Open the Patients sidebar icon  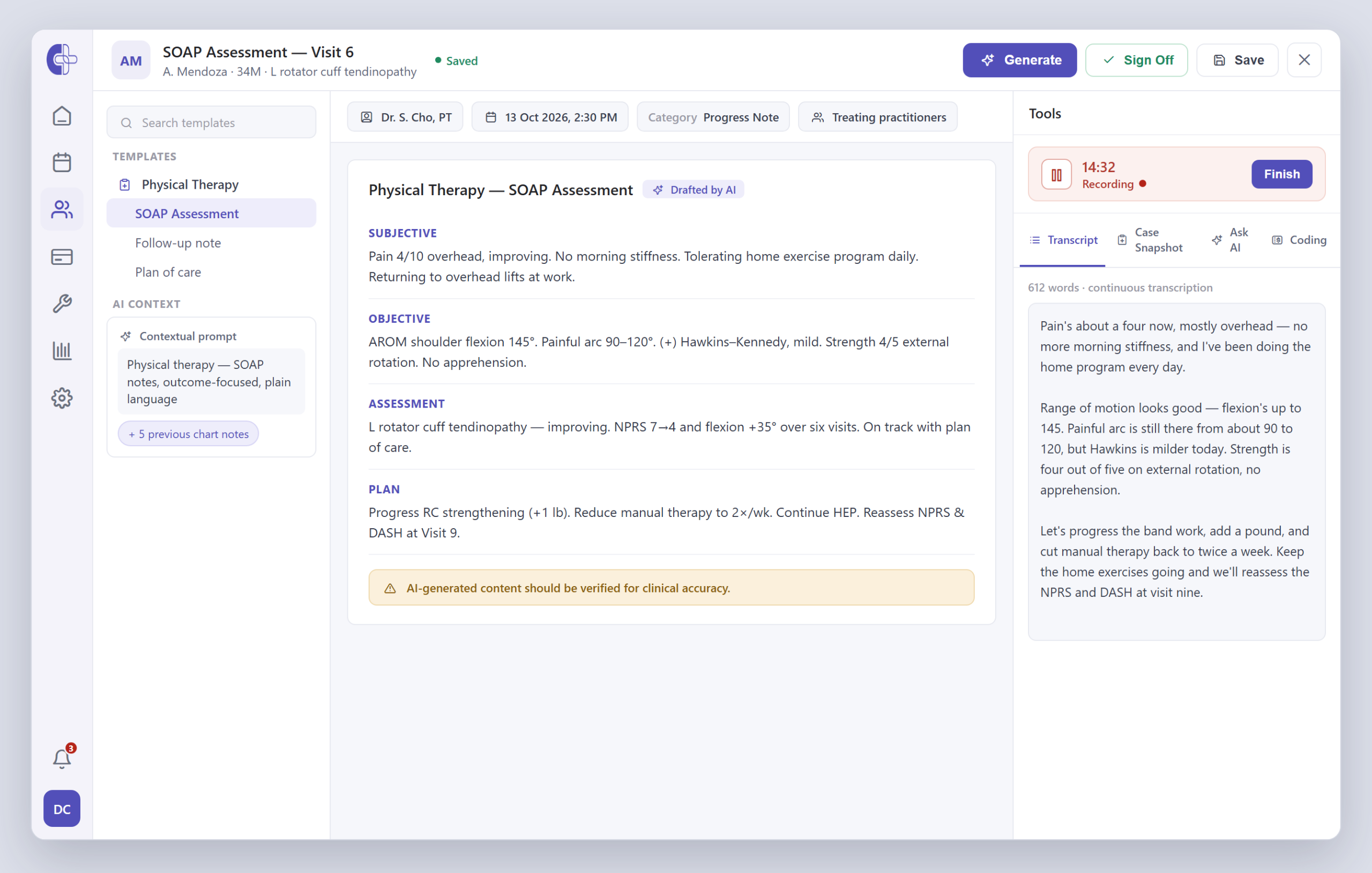[62, 209]
